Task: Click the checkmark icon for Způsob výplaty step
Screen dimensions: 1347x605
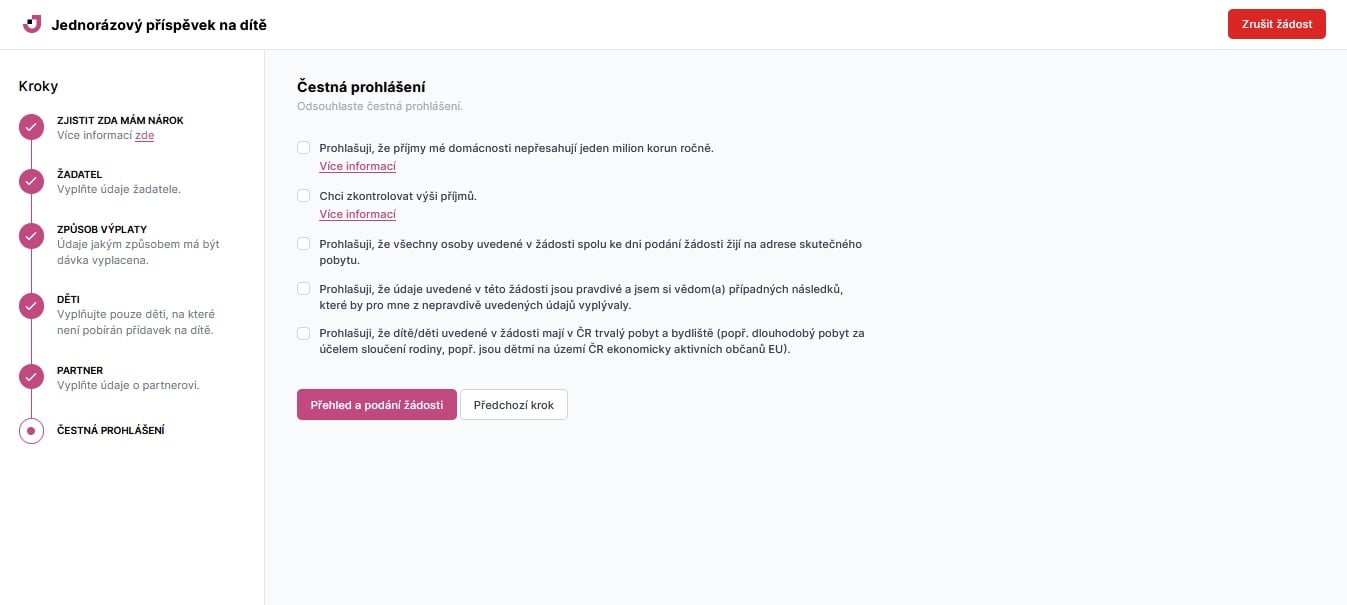Action: pos(31,236)
